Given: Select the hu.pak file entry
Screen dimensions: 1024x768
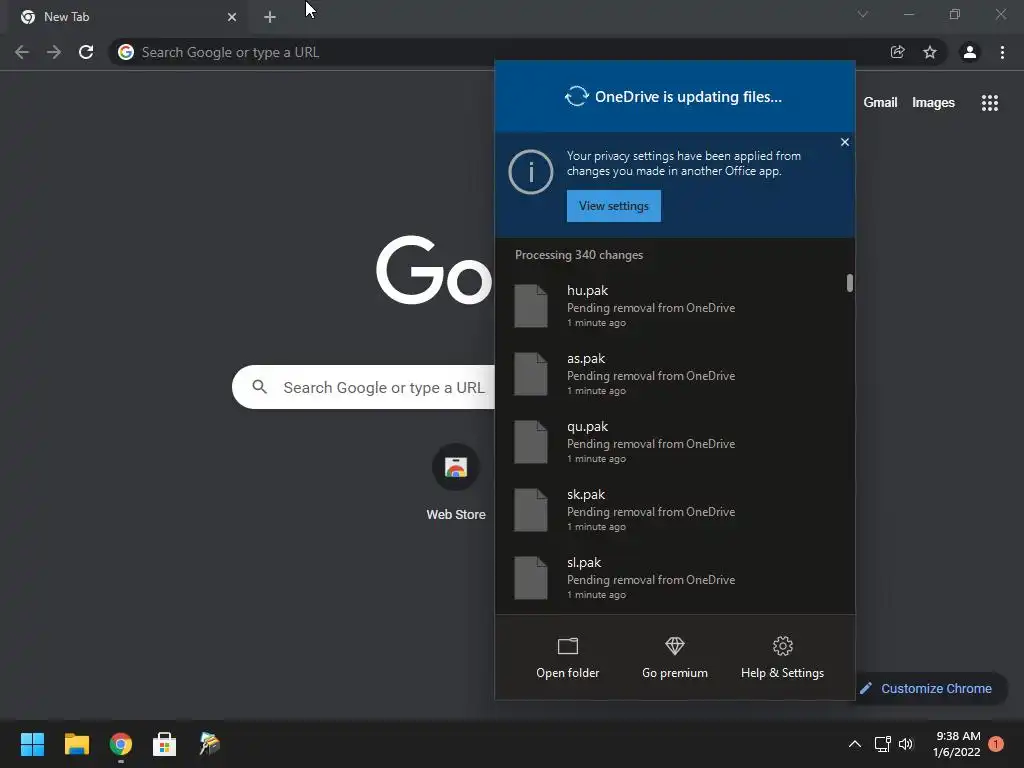Looking at the screenshot, I should coord(671,306).
